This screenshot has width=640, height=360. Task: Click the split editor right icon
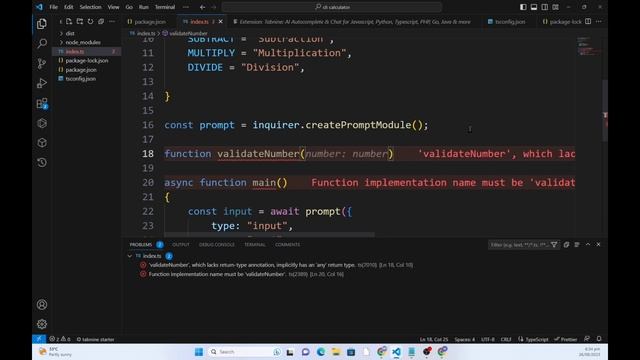pos(588,22)
